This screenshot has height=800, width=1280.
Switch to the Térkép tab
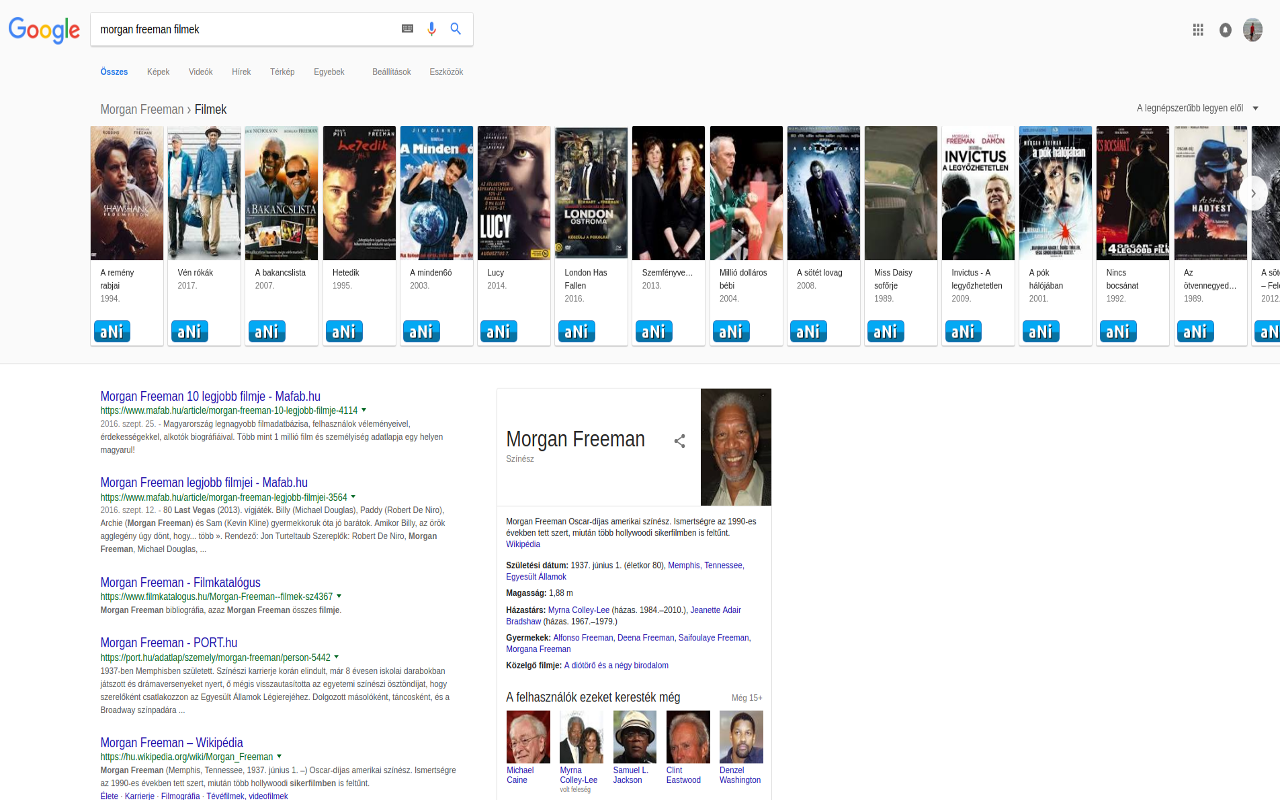click(x=282, y=72)
